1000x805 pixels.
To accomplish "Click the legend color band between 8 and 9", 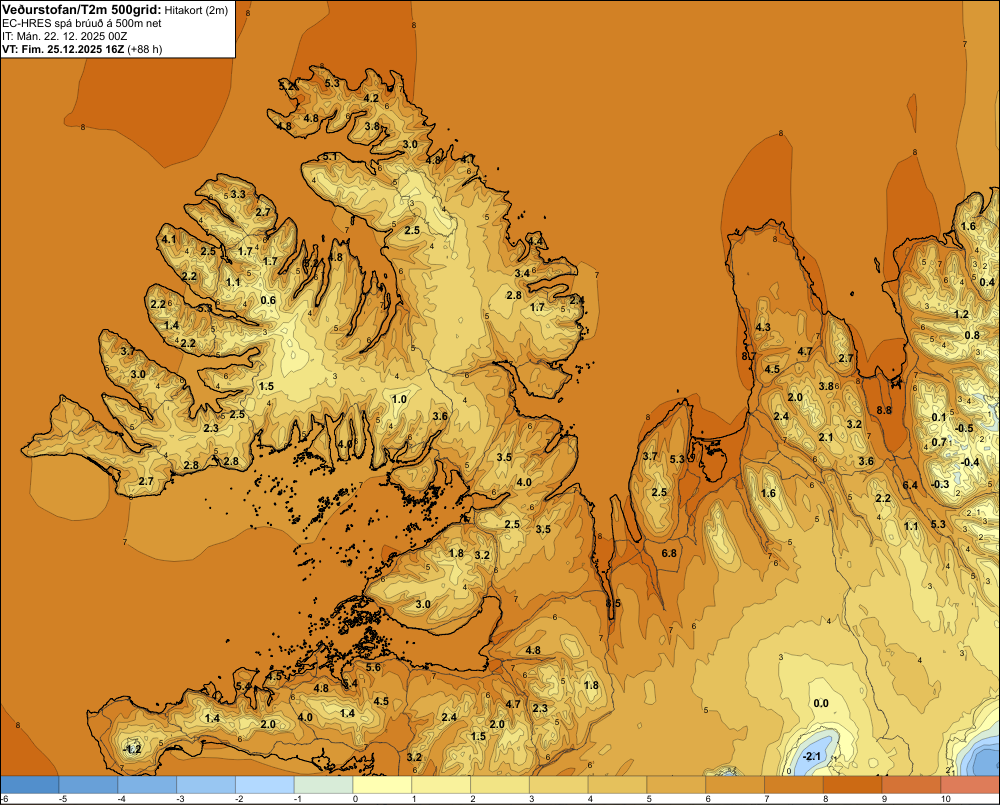I will click(x=853, y=785).
